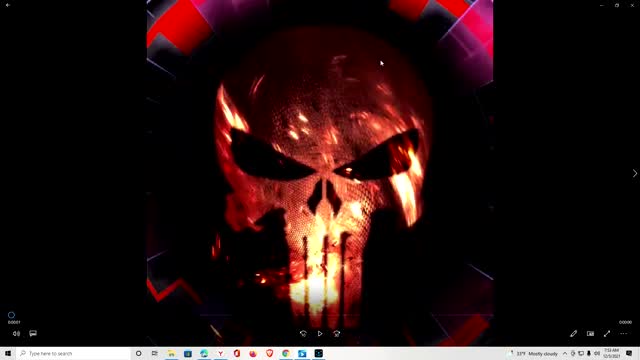This screenshot has height=360, width=640.
Task: Go back with the top-left arrow
Action: [8, 5]
